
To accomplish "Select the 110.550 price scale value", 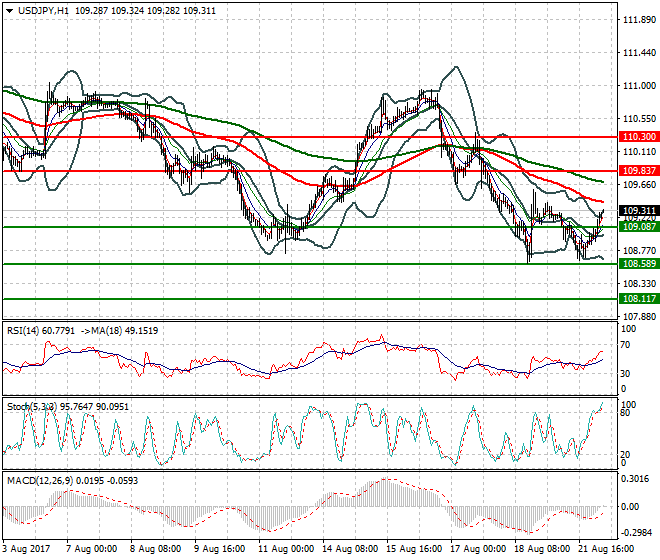I will pyautogui.click(x=639, y=119).
